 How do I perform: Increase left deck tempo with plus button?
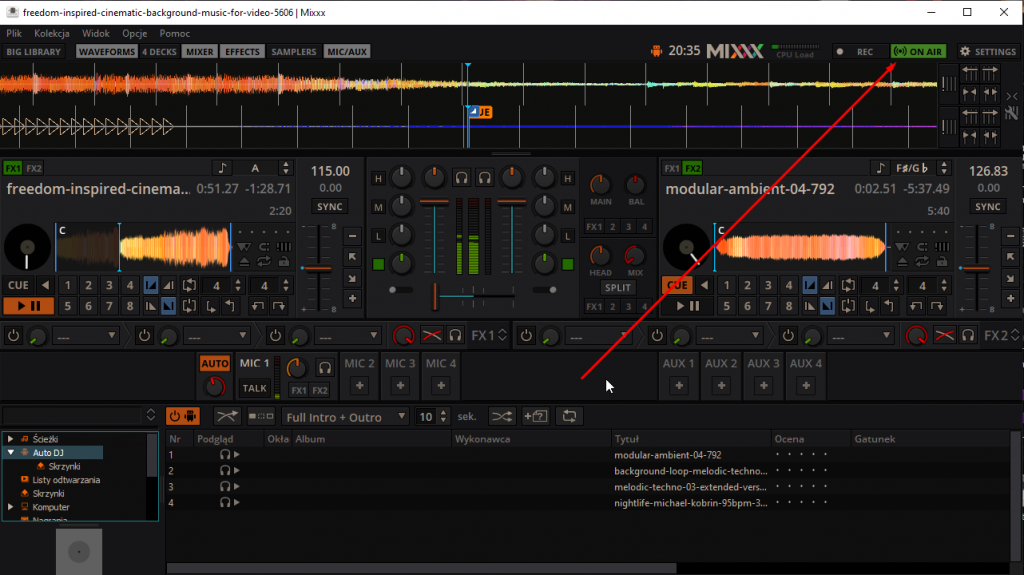[x=352, y=299]
